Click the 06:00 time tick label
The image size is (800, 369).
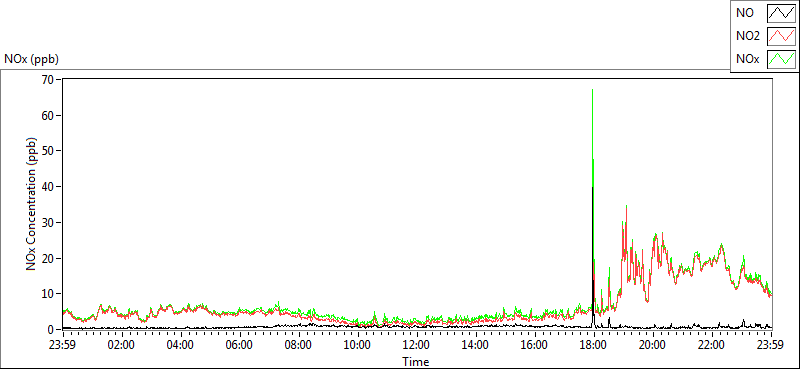(239, 344)
